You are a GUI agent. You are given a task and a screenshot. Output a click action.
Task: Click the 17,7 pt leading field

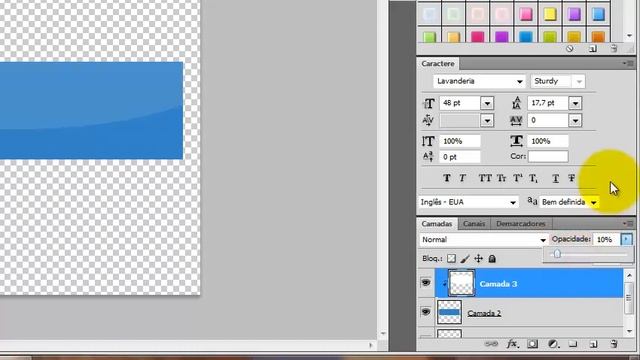click(x=548, y=103)
